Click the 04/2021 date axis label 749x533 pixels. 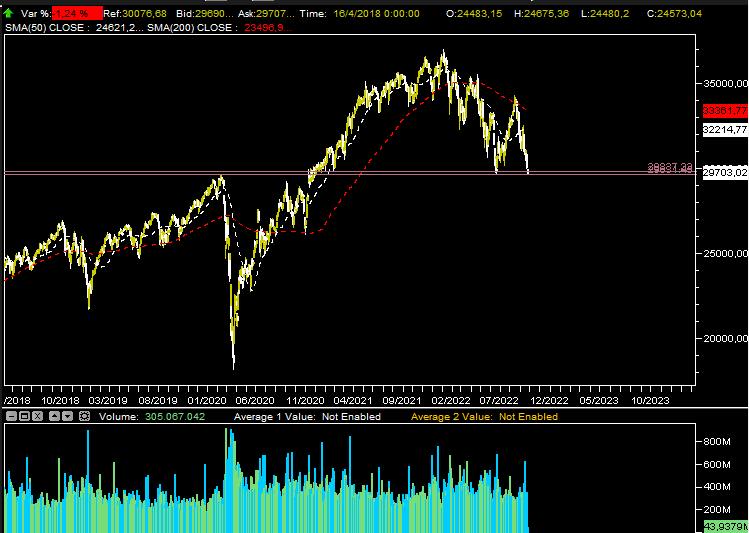[353, 401]
